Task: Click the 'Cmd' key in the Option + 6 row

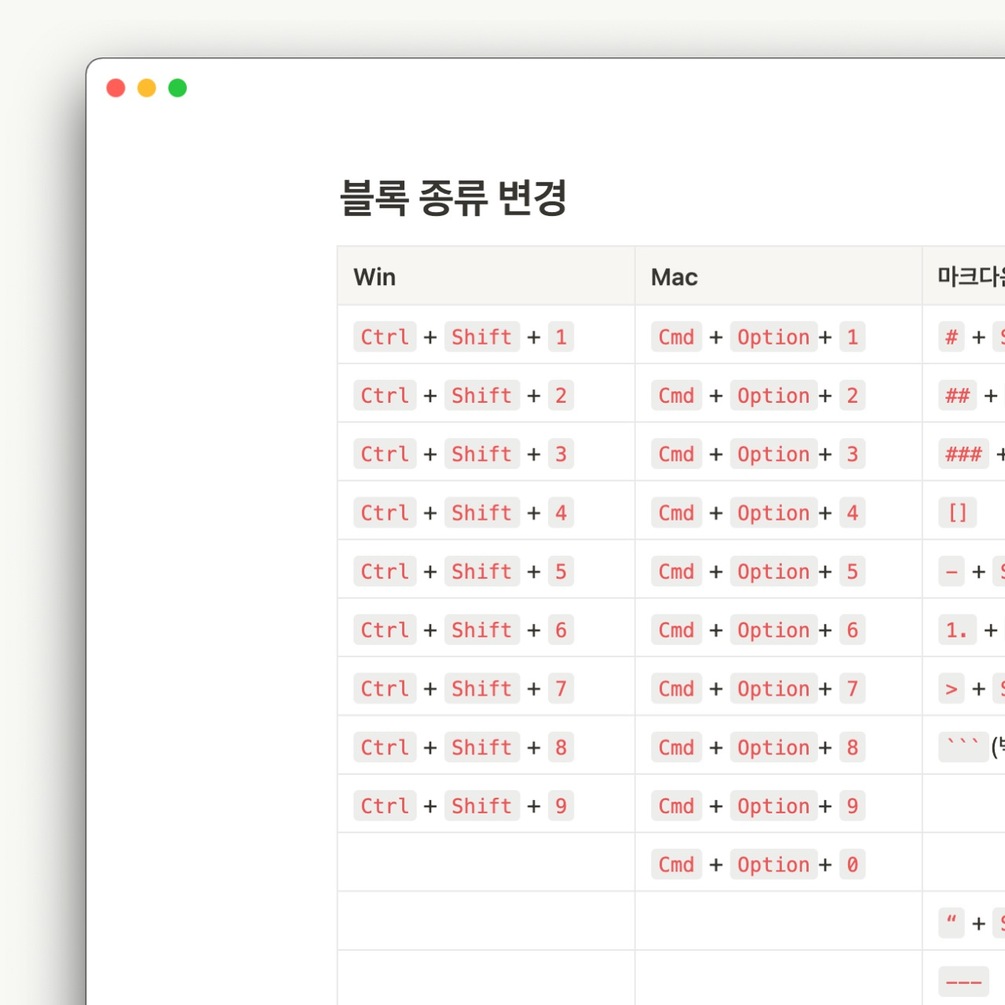Action: pyautogui.click(x=676, y=630)
